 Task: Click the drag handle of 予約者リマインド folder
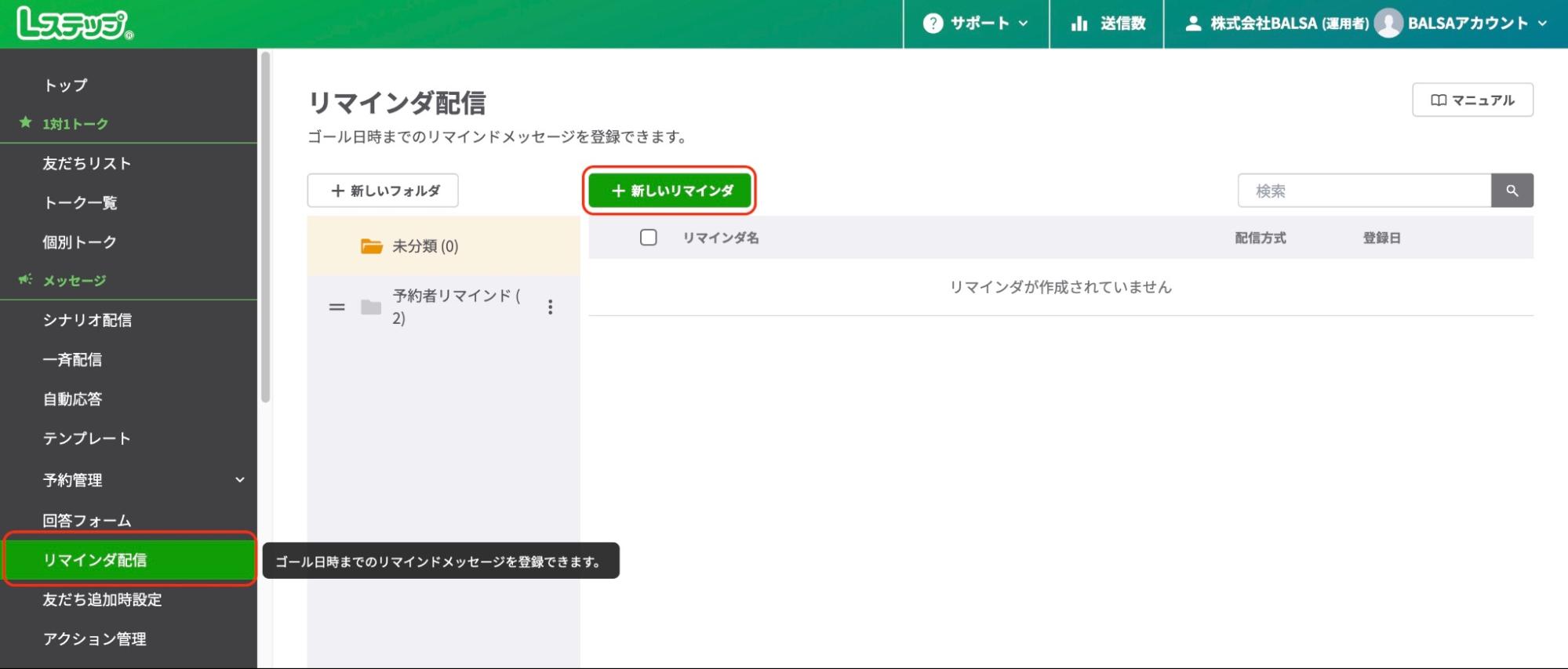[337, 307]
